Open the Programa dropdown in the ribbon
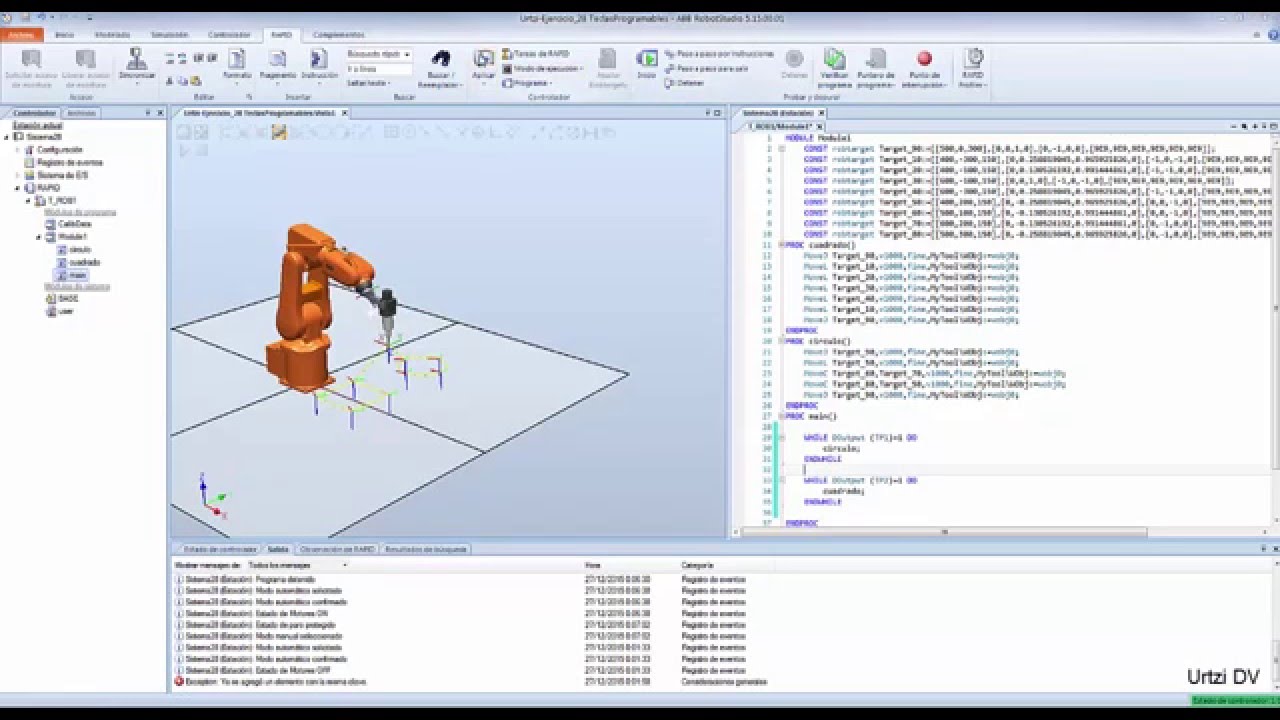 [529, 83]
